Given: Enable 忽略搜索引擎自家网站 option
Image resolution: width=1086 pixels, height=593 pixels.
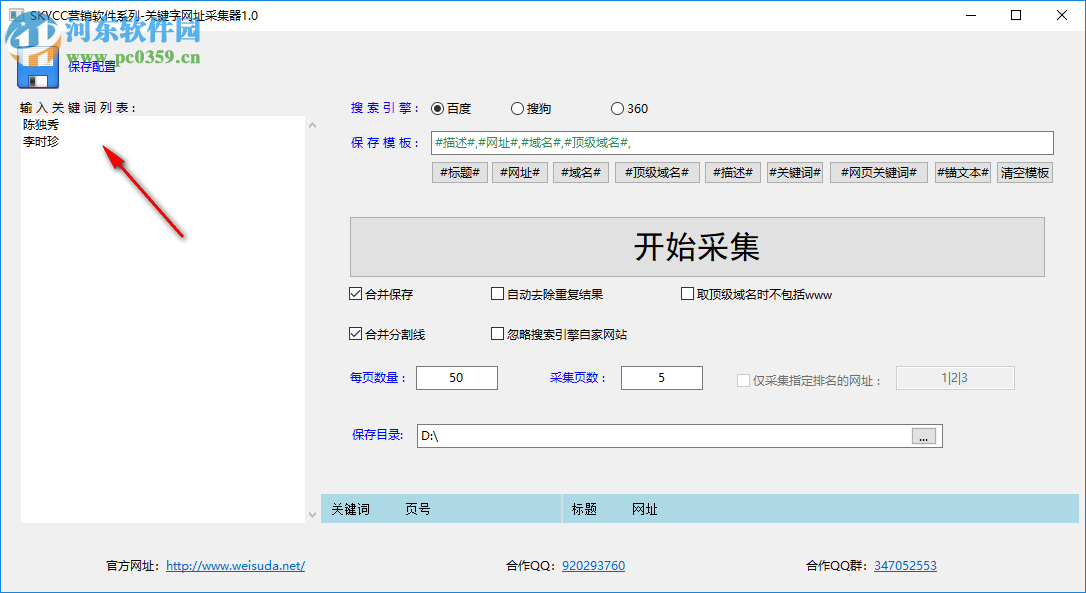Looking at the screenshot, I should click(497, 333).
